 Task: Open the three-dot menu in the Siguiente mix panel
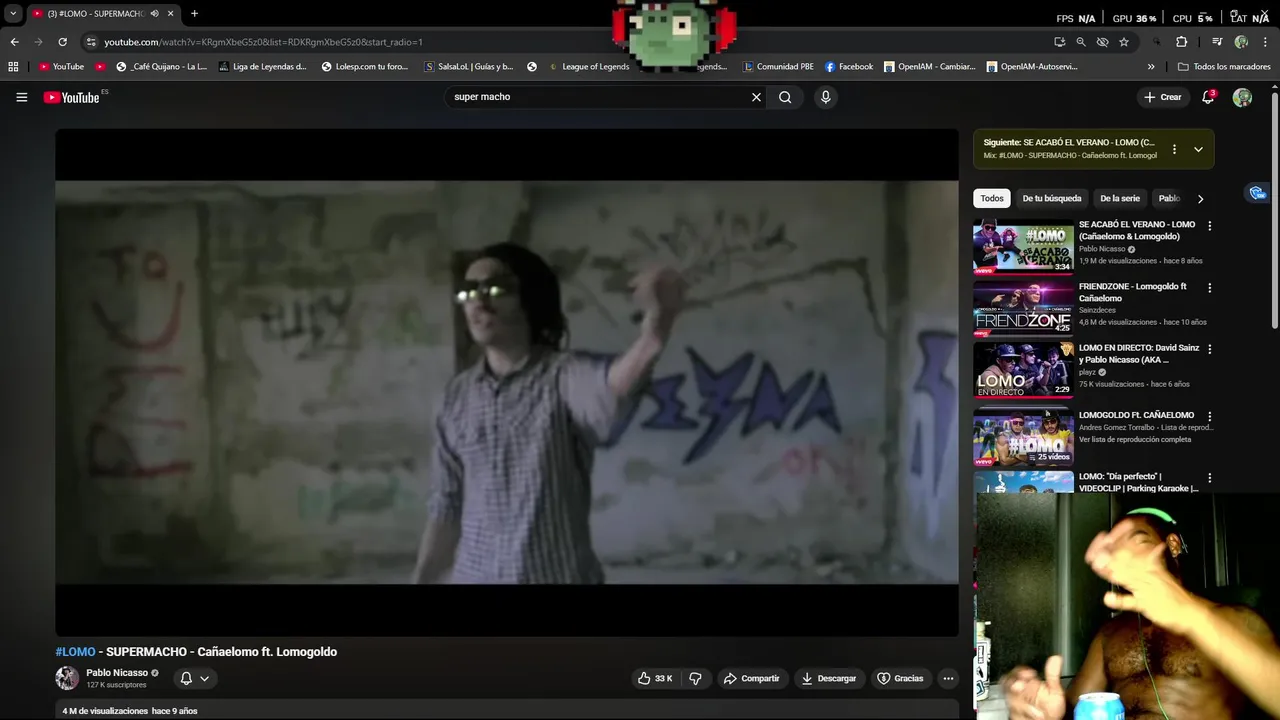pos(1174,149)
